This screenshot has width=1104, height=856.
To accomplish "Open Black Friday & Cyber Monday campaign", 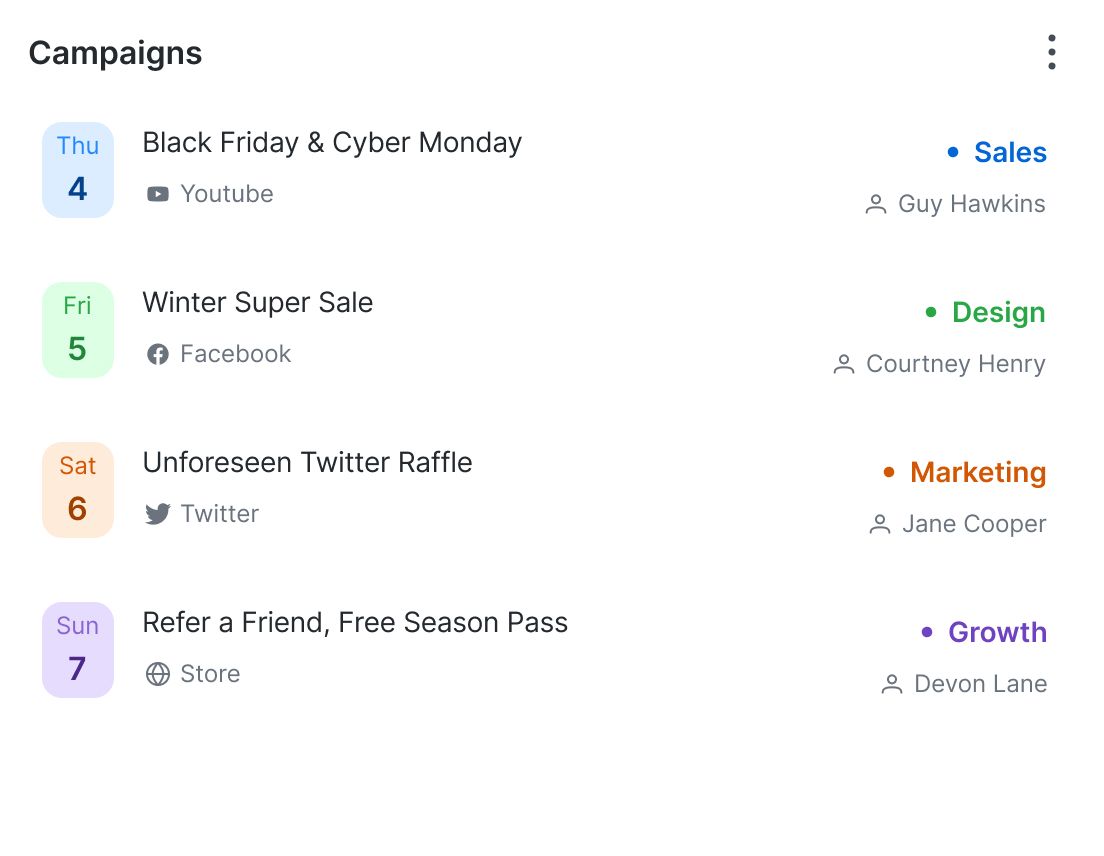I will 332,143.
